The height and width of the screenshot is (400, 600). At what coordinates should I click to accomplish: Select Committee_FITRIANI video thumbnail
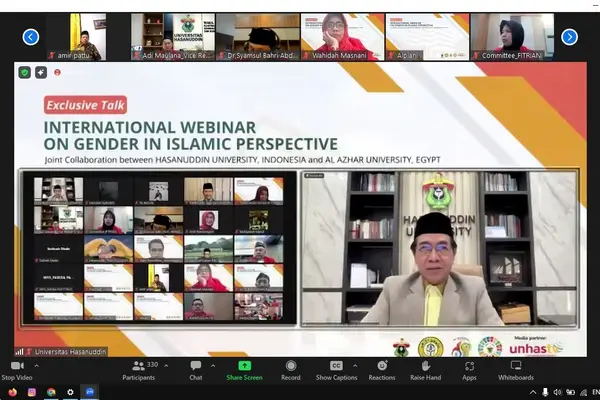pyautogui.click(x=512, y=37)
